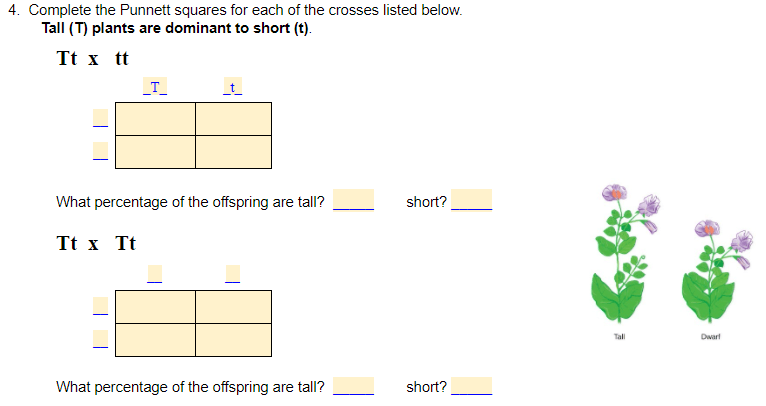The image size is (766, 406).
Task: Click the short percentage blank under Tt x tt
Action: point(471,200)
